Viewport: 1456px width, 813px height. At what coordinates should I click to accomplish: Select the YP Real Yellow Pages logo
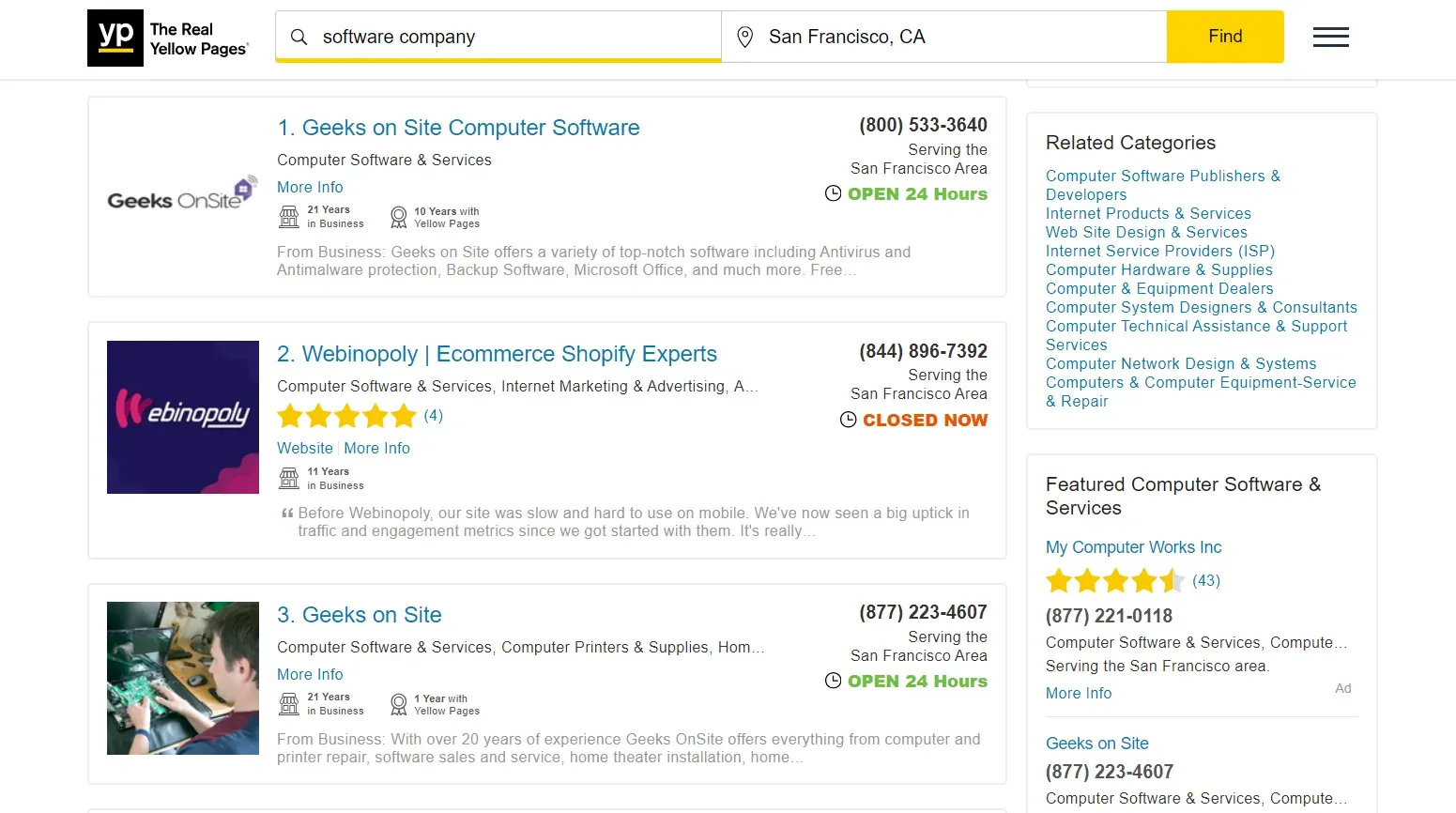[x=168, y=38]
